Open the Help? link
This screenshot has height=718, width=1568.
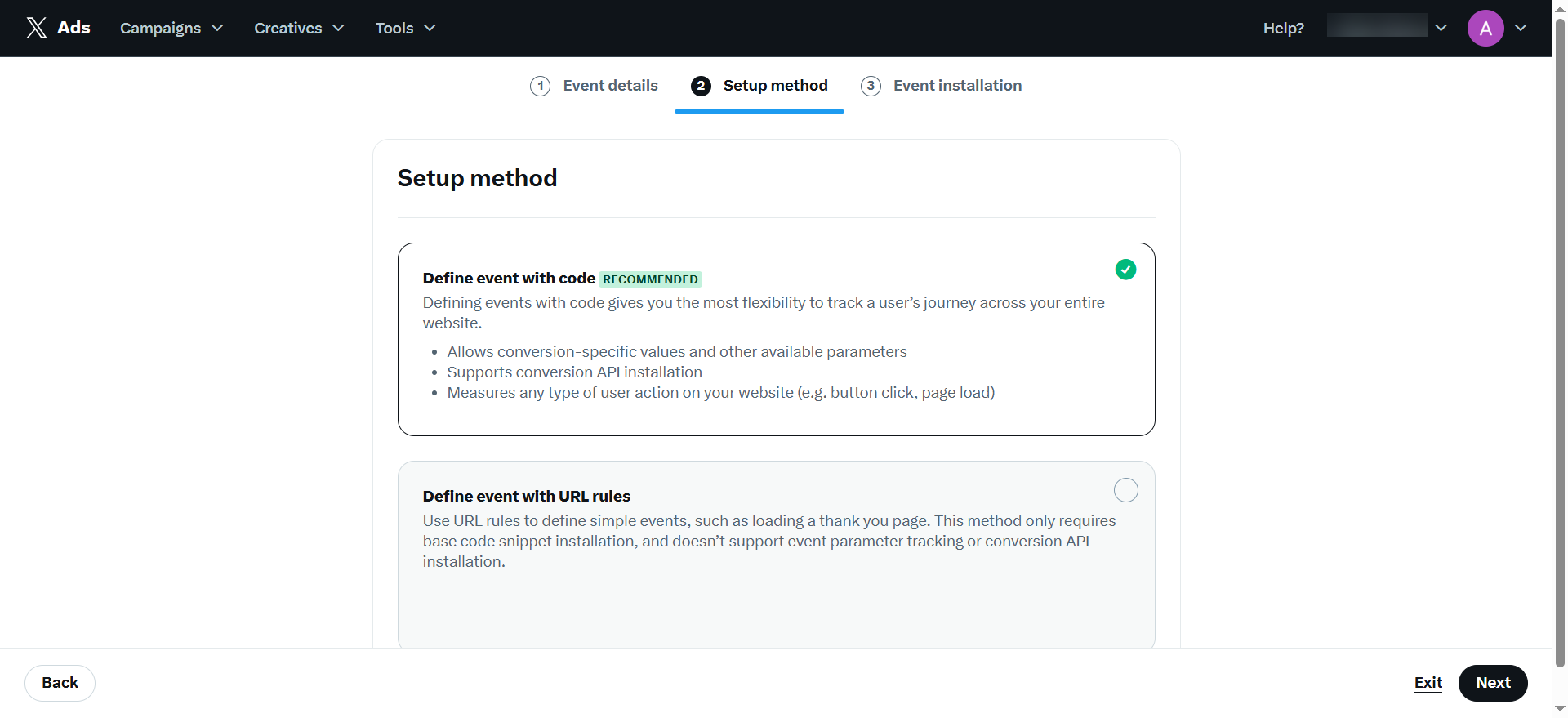pos(1283,29)
